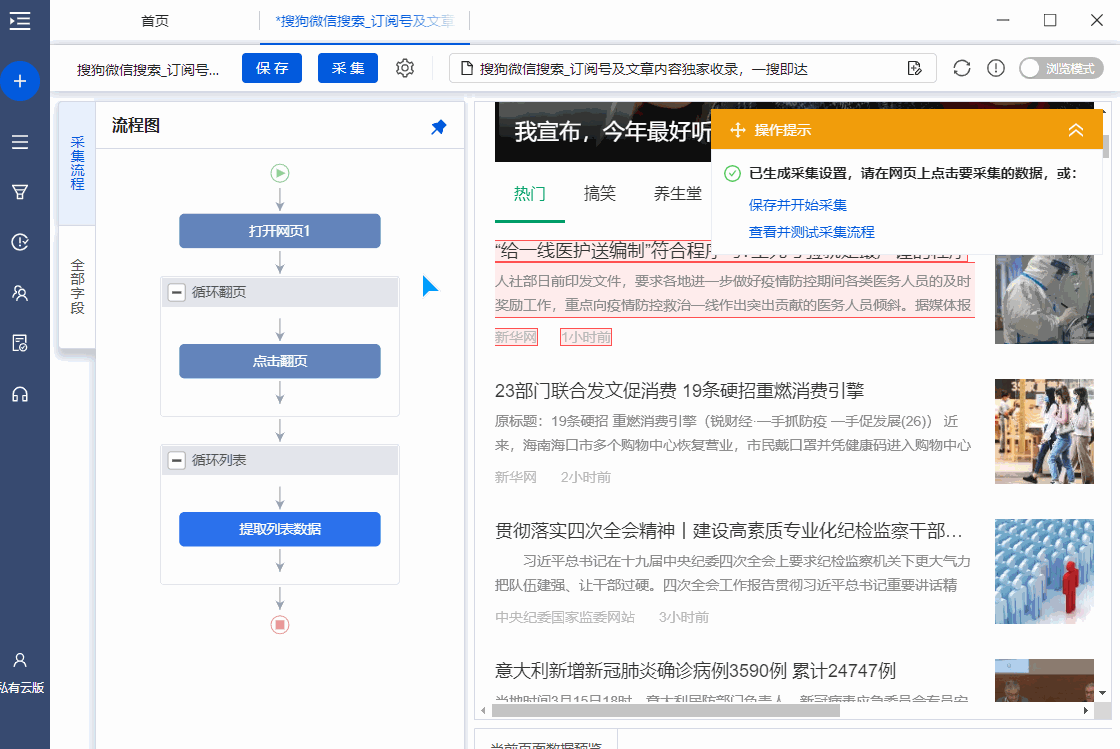1120x749 pixels.
Task: Toggle the 浏览模式 switch
Action: click(x=1061, y=68)
